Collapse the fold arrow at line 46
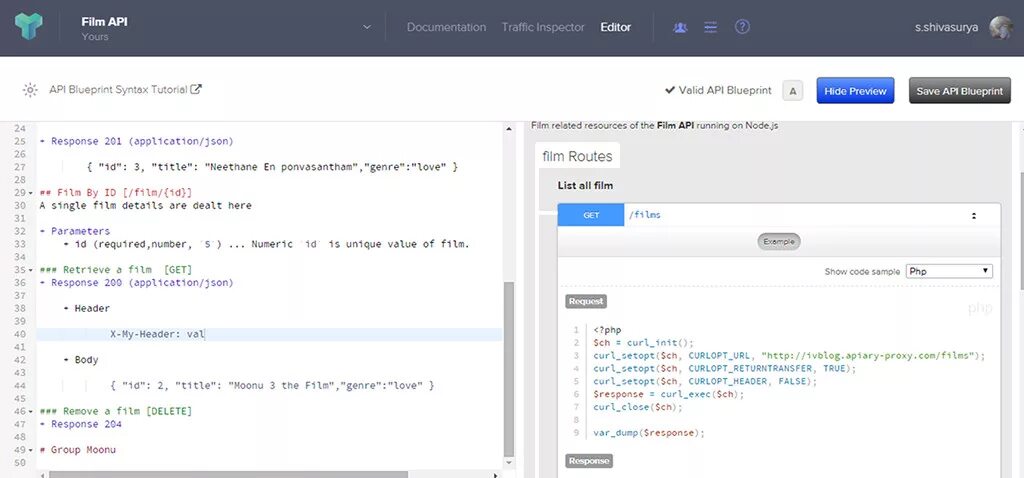The height and width of the screenshot is (478, 1024). click(31, 411)
